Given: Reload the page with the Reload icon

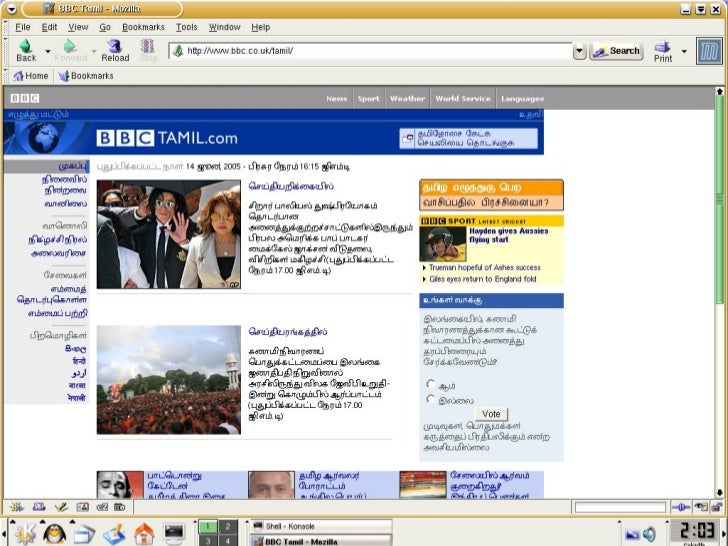Looking at the screenshot, I should pos(114,46).
